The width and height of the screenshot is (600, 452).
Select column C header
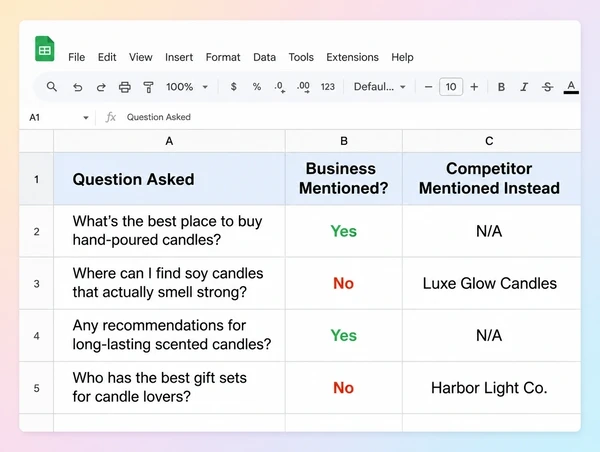click(491, 141)
